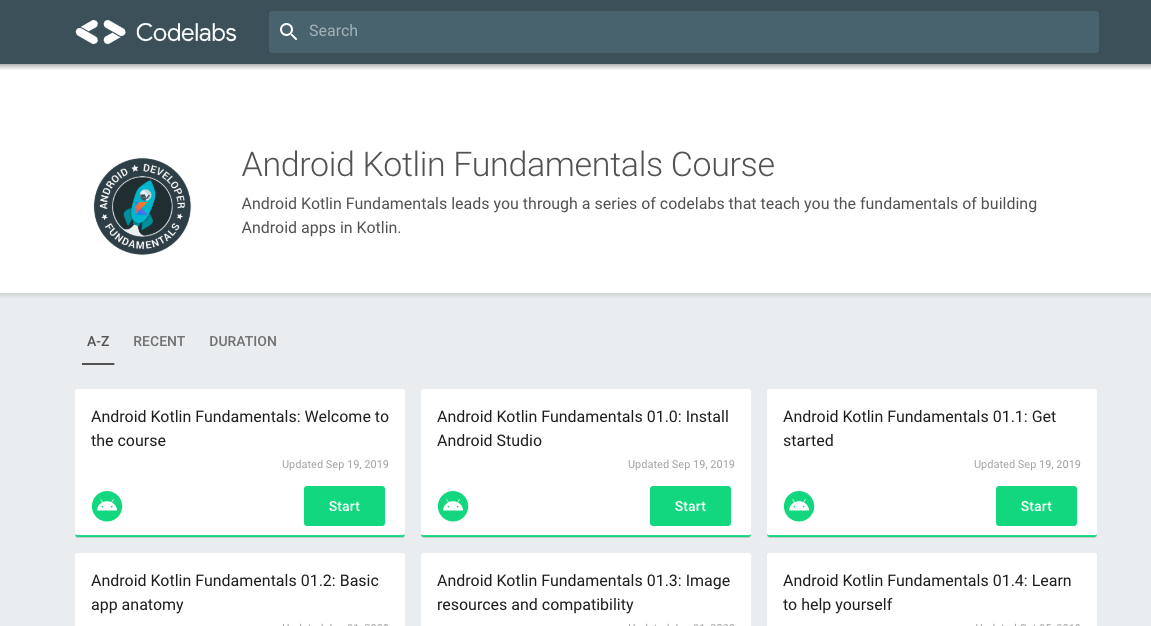The image size is (1151, 626).
Task: Click Android icon on Welcome to the course card
Action: [107, 506]
